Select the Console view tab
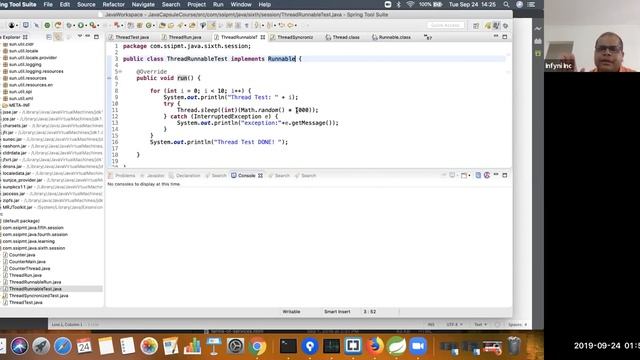Screen dimensions: 640x360 tap(247, 176)
